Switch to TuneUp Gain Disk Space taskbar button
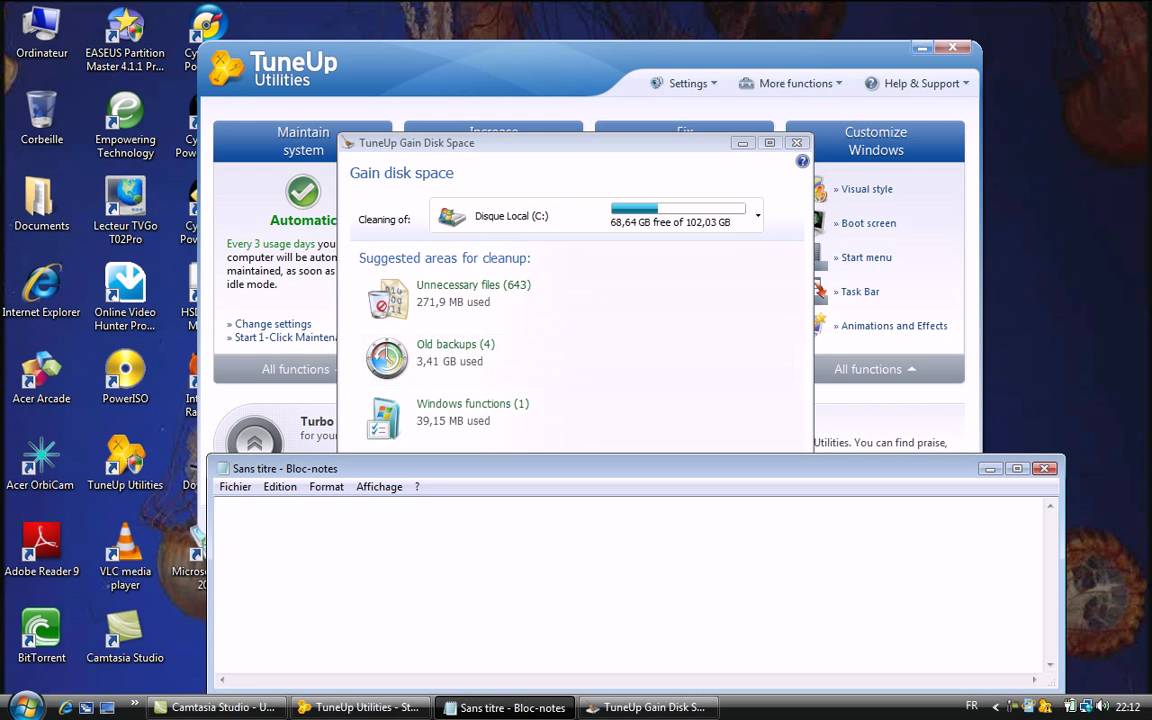Image resolution: width=1152 pixels, height=720 pixels. pyautogui.click(x=648, y=708)
